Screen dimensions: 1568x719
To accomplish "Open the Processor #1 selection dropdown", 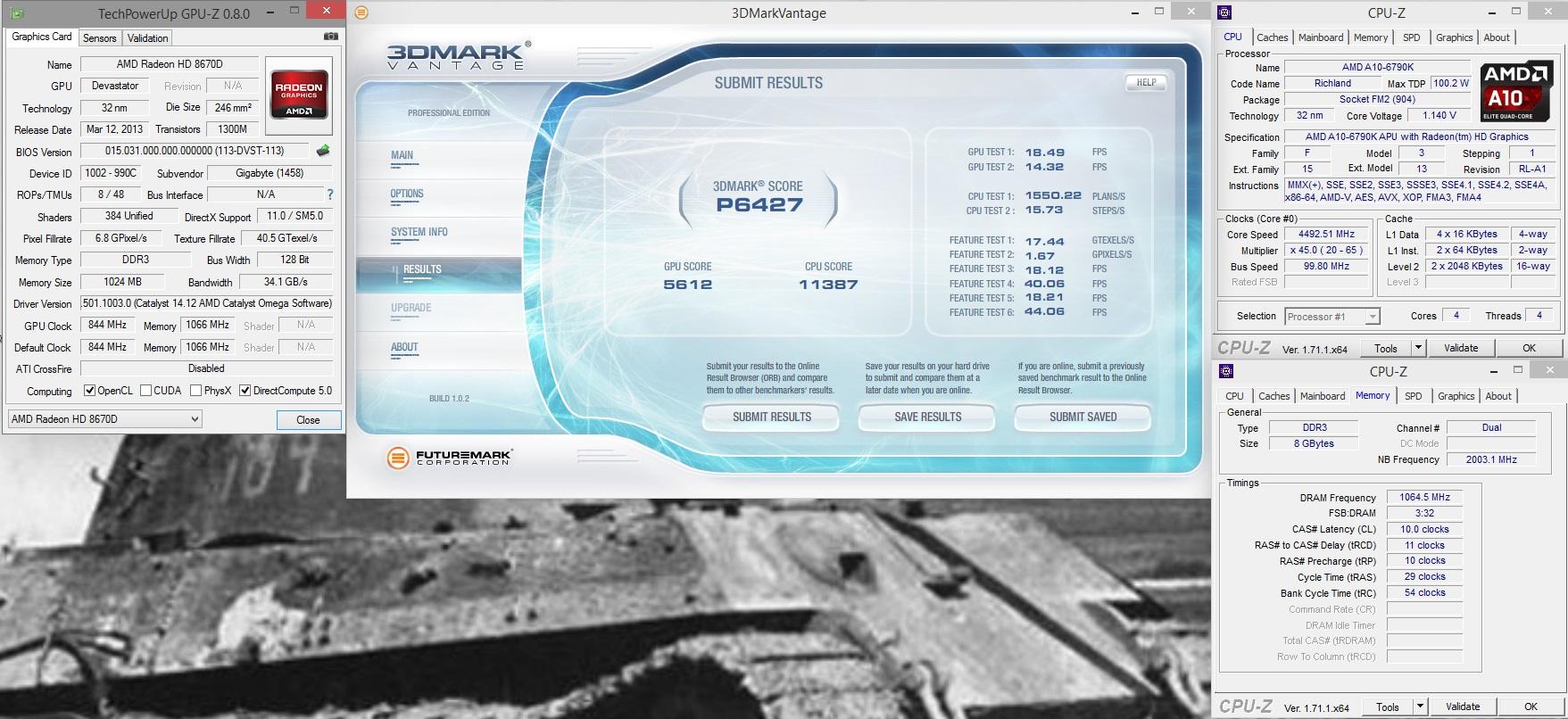I will click(x=1332, y=317).
